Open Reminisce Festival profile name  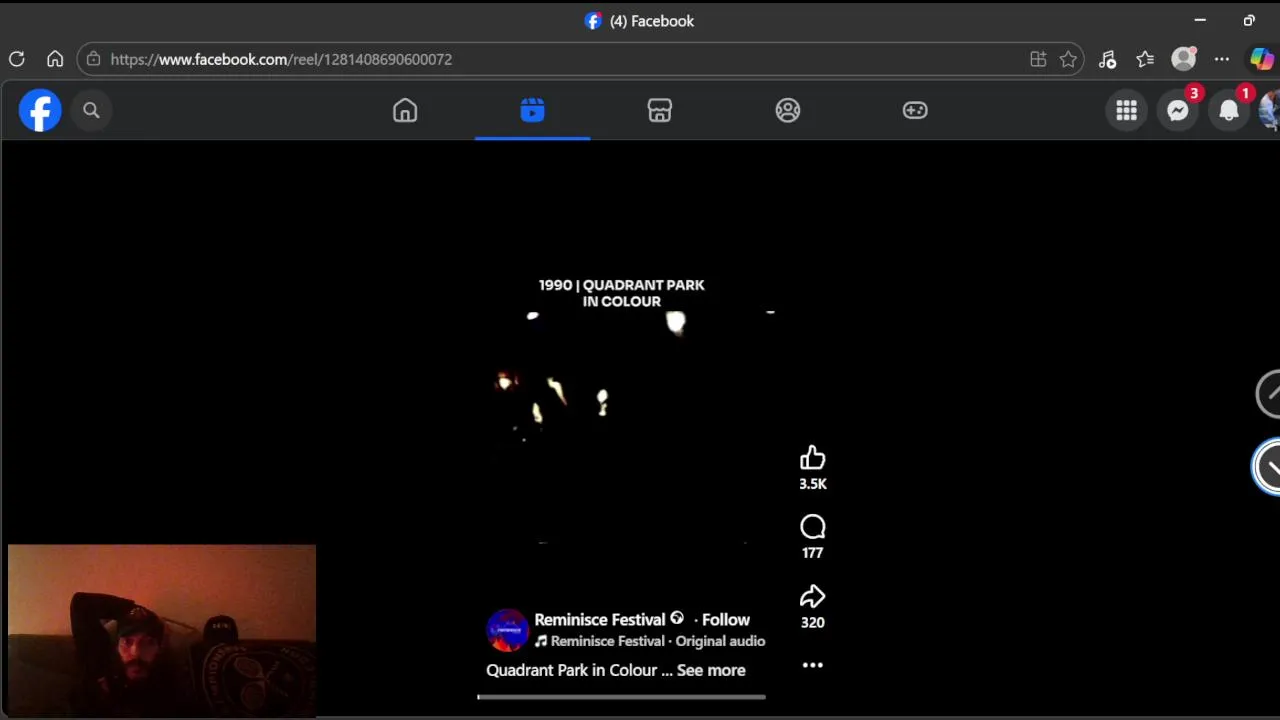tap(600, 619)
